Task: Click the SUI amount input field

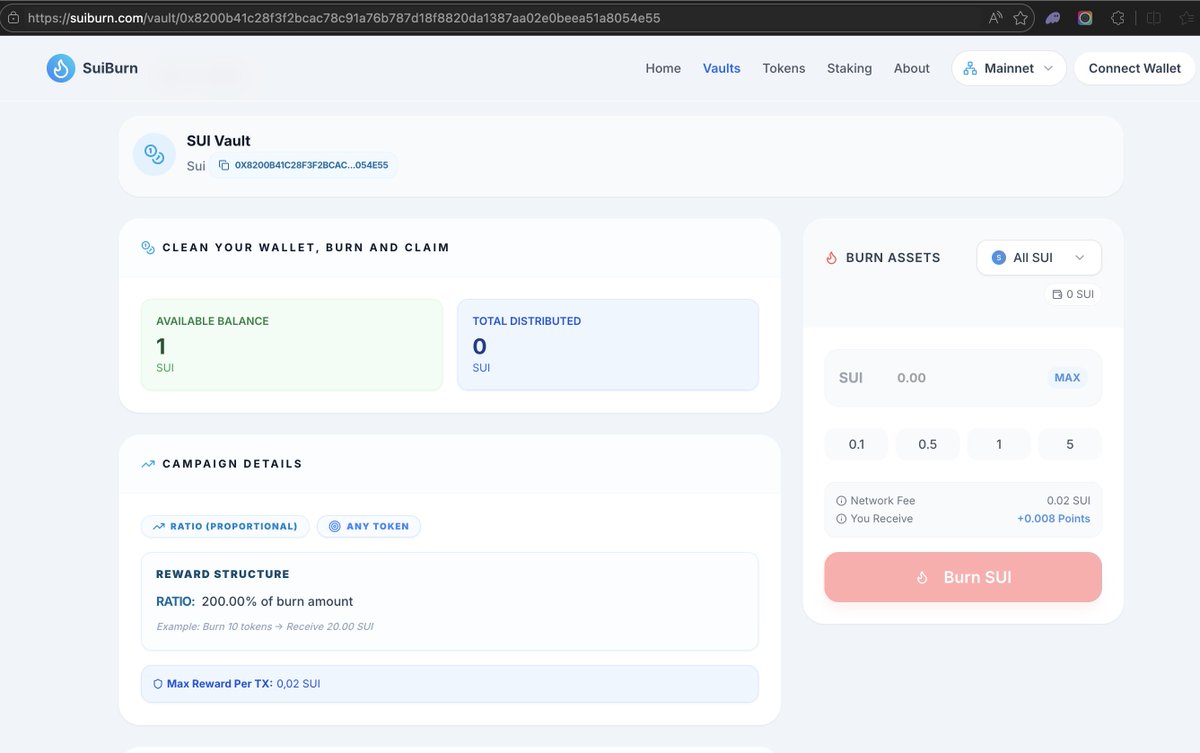Action: click(x=963, y=378)
